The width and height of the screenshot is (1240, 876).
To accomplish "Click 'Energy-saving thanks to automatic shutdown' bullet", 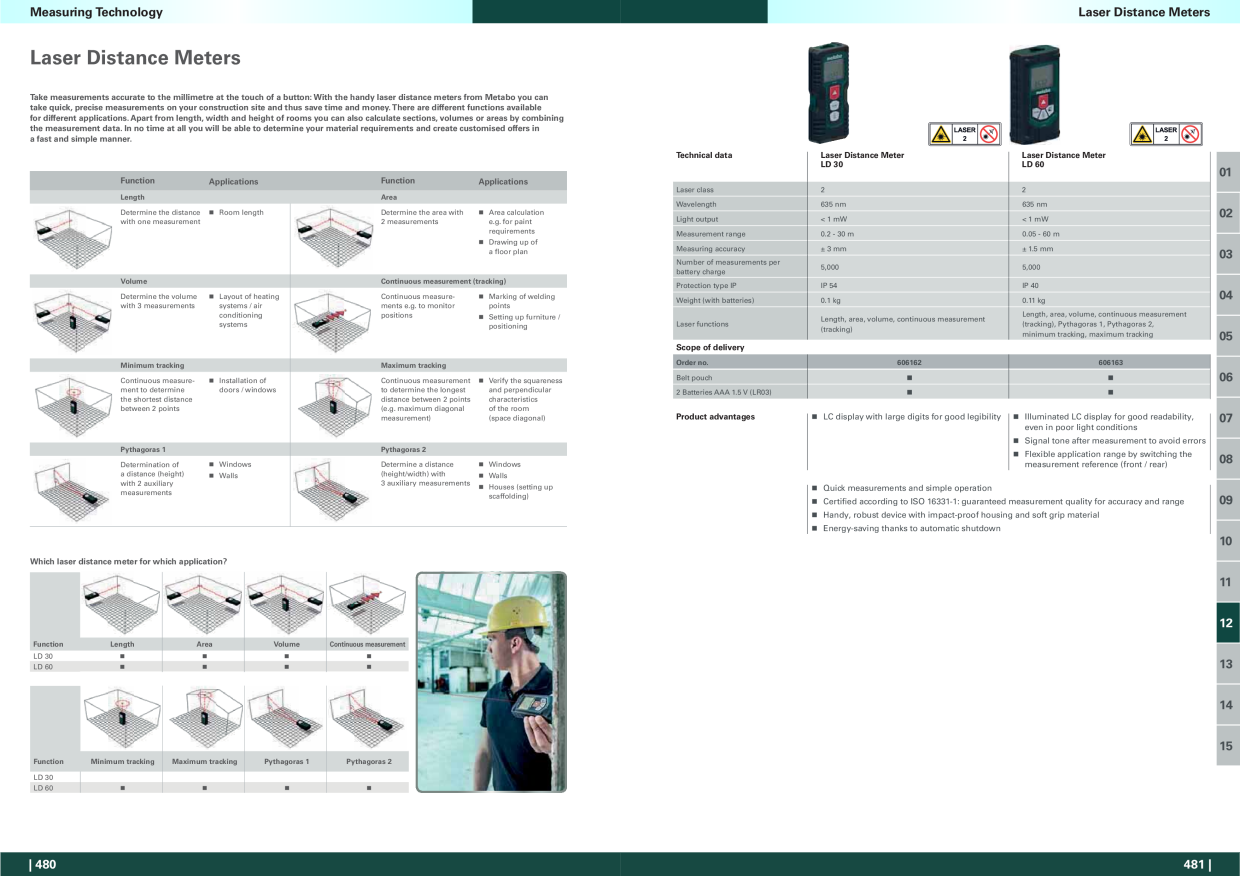I will (x=911, y=528).
